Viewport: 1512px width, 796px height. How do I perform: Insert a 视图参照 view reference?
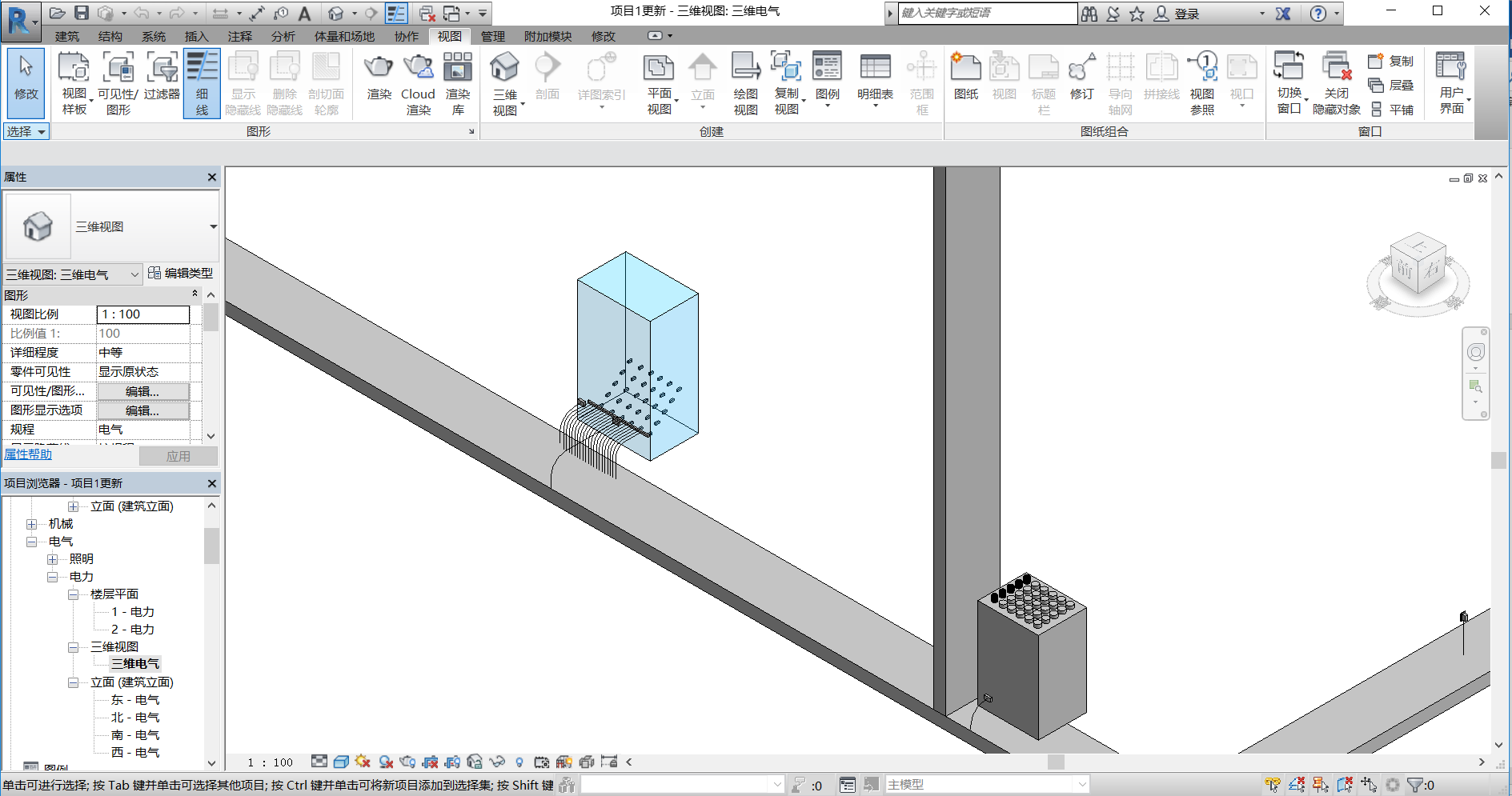(x=1202, y=83)
